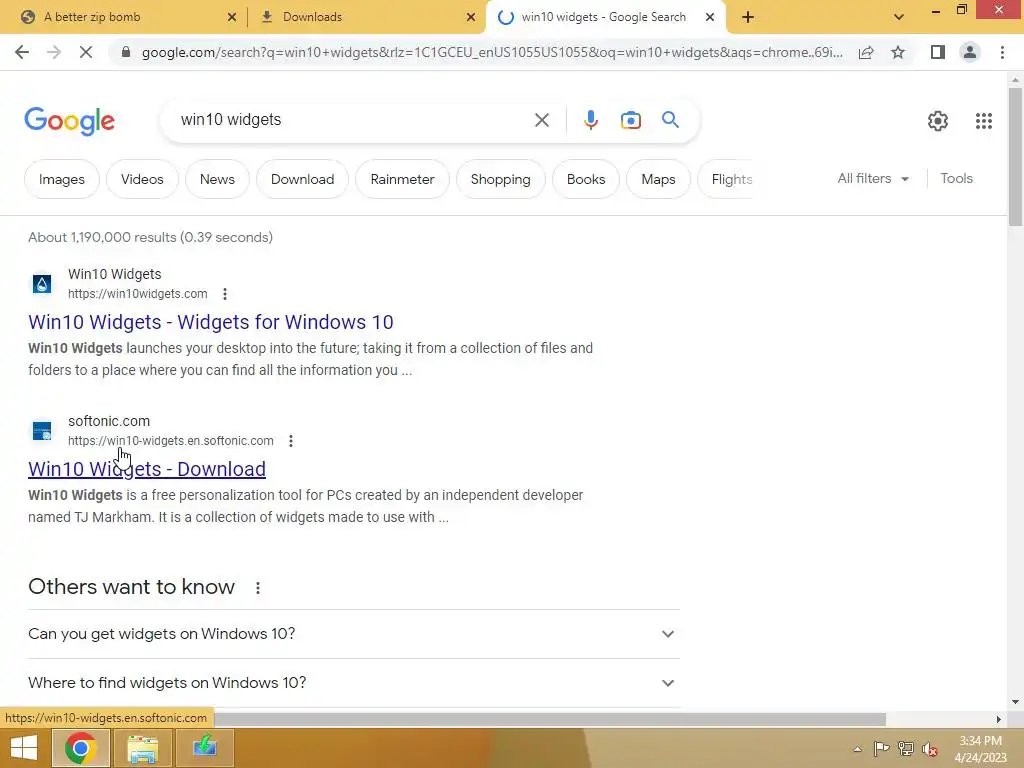The image size is (1024, 768).
Task: Show hidden system tray icons
Action: [x=857, y=749]
